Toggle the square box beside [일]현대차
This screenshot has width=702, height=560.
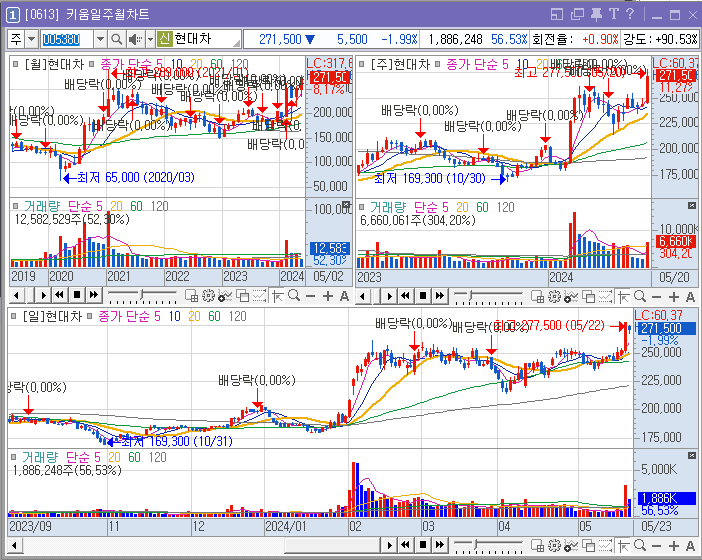click(13, 316)
